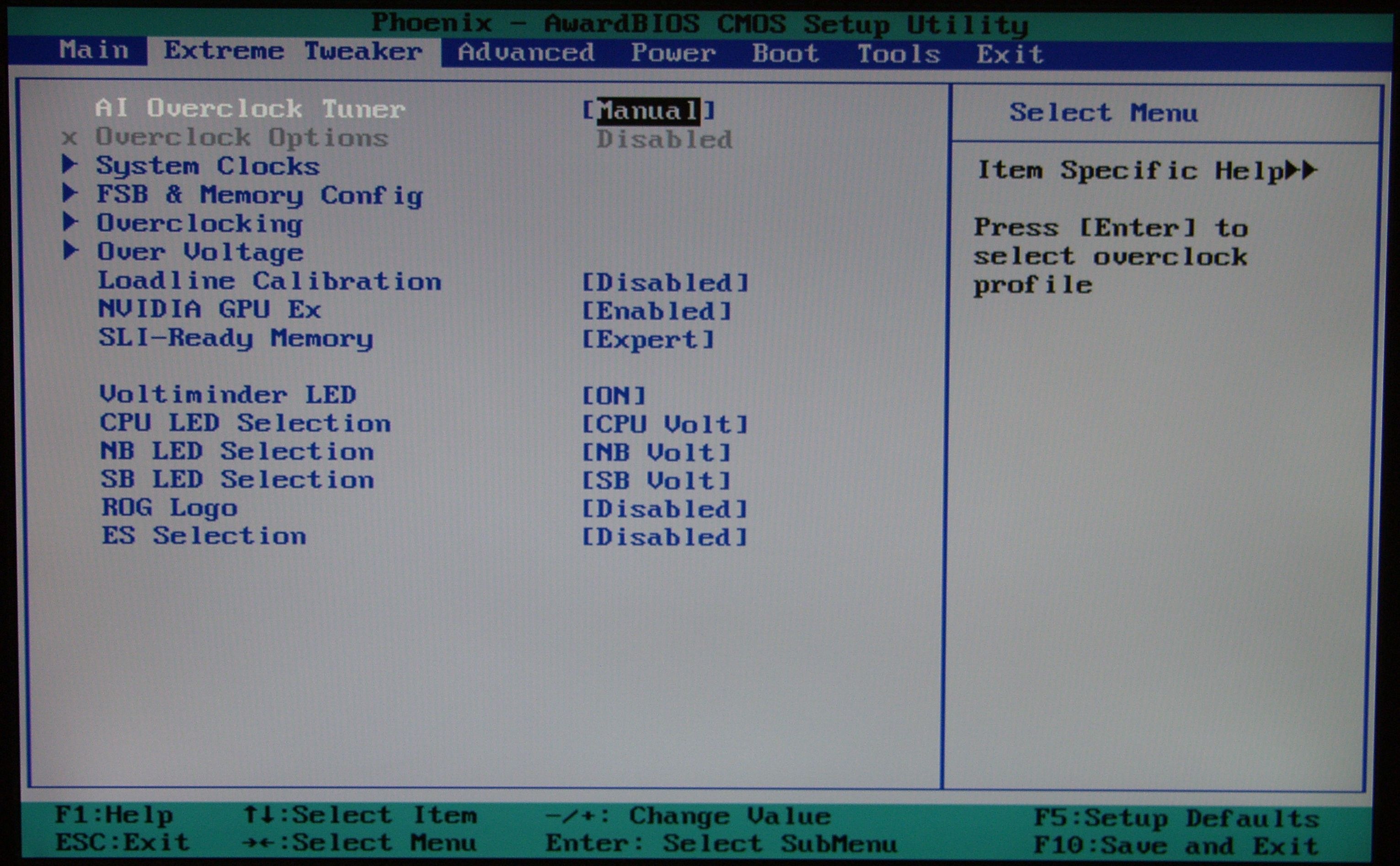Click the x marker beside Overclock Options
This screenshot has width=1400, height=866.
tap(69, 138)
